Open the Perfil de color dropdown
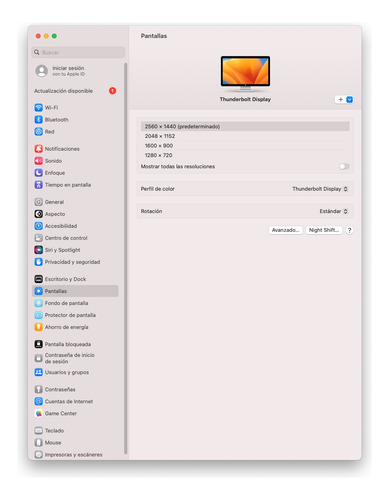 pyautogui.click(x=320, y=189)
